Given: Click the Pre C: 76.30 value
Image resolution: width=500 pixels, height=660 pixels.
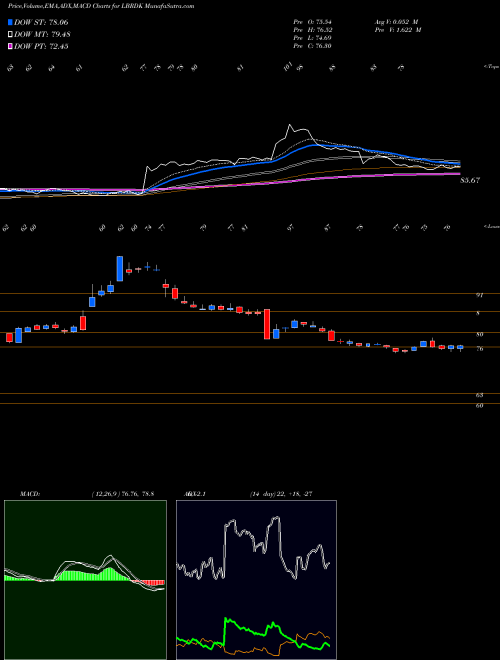Looking at the screenshot, I should click(313, 46).
